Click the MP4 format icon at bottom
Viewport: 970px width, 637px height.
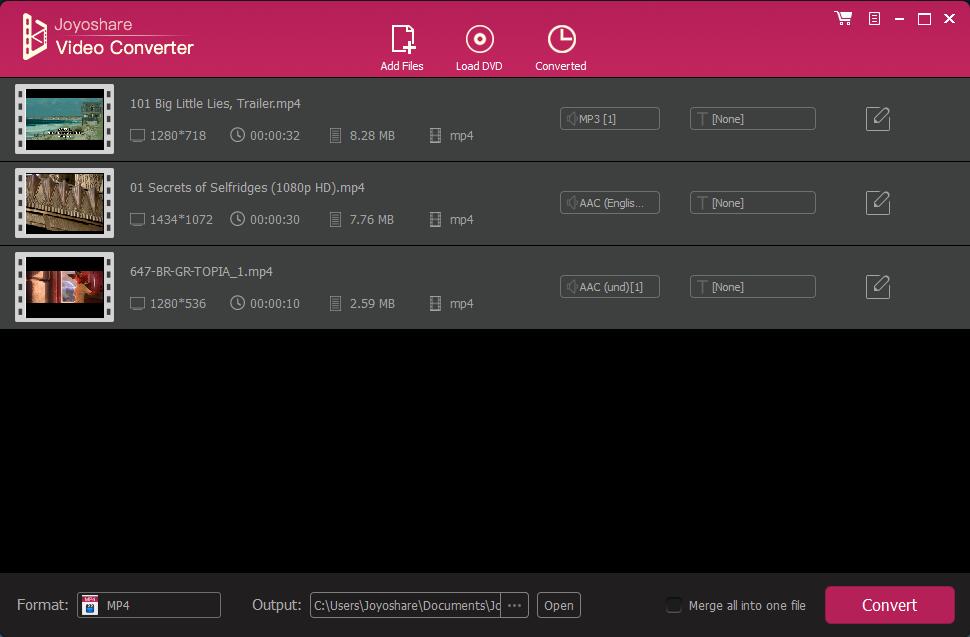pyautogui.click(x=90, y=605)
